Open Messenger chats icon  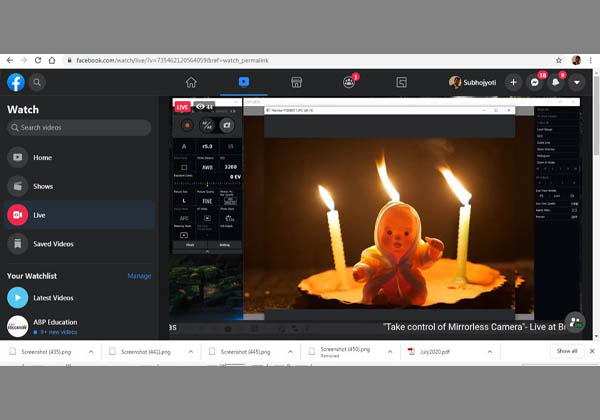[x=535, y=82]
